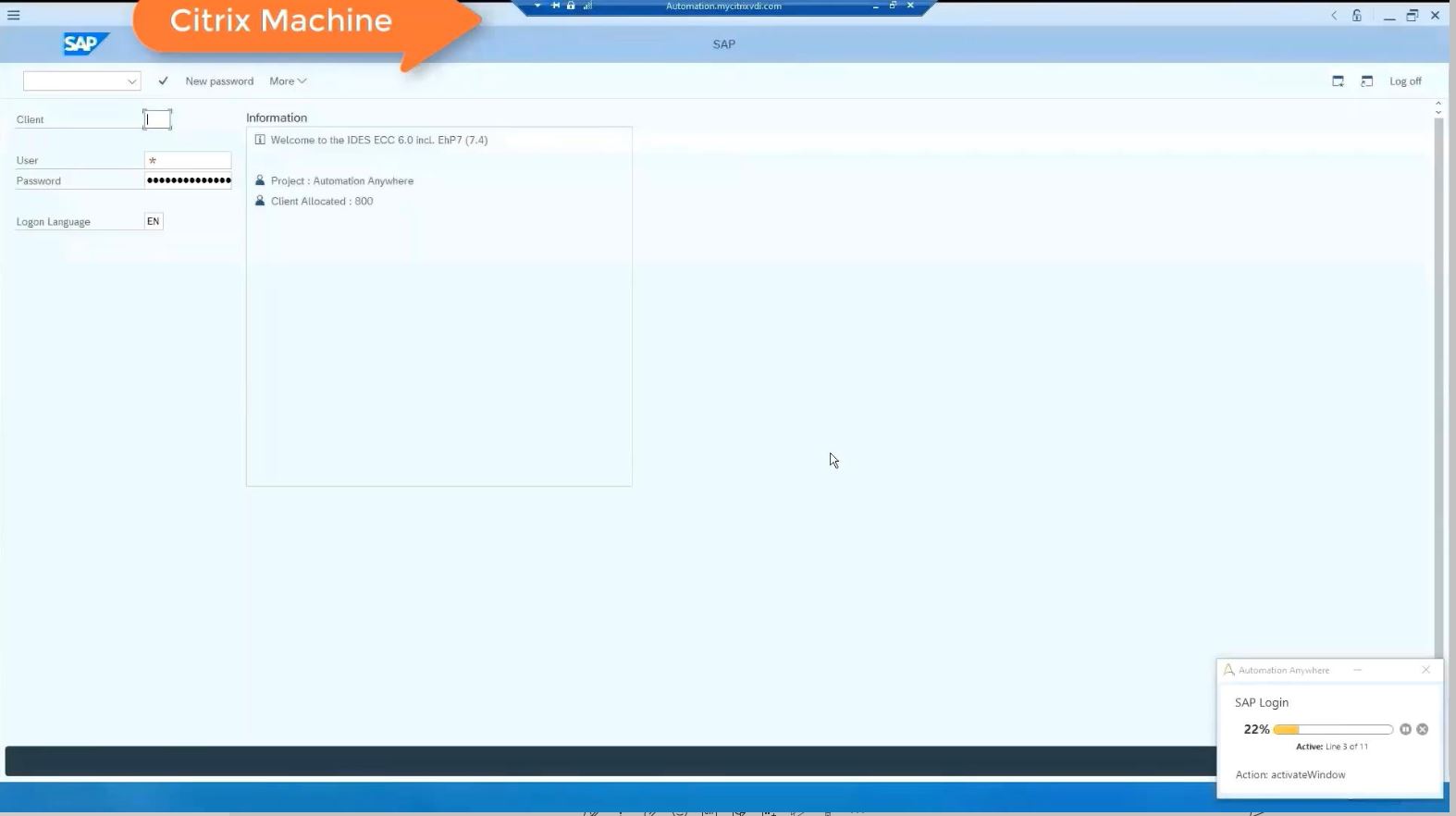Click the padlock icon in SAP title bar

point(1357,15)
